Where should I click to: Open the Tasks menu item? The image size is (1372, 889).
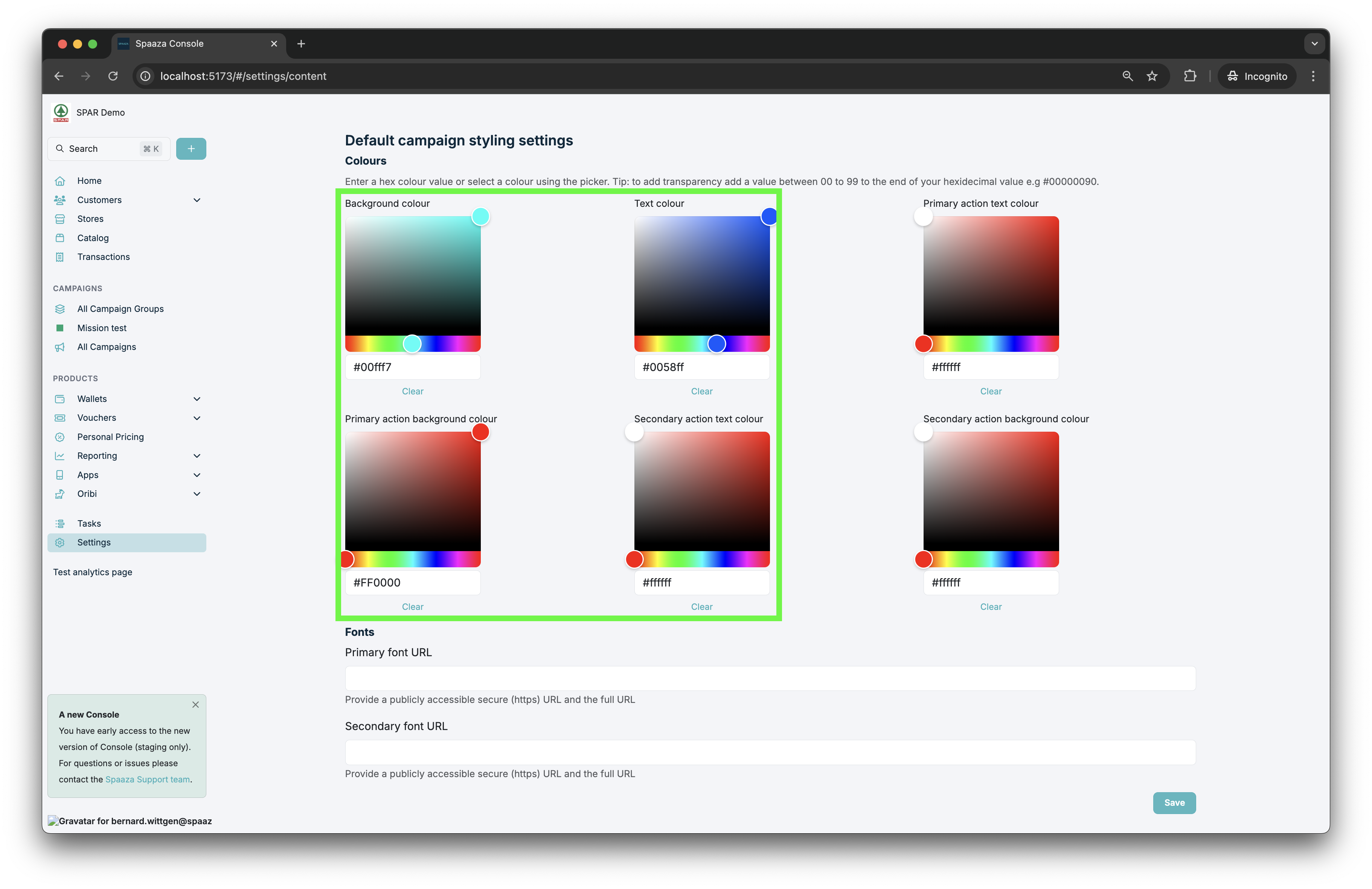[x=89, y=524]
